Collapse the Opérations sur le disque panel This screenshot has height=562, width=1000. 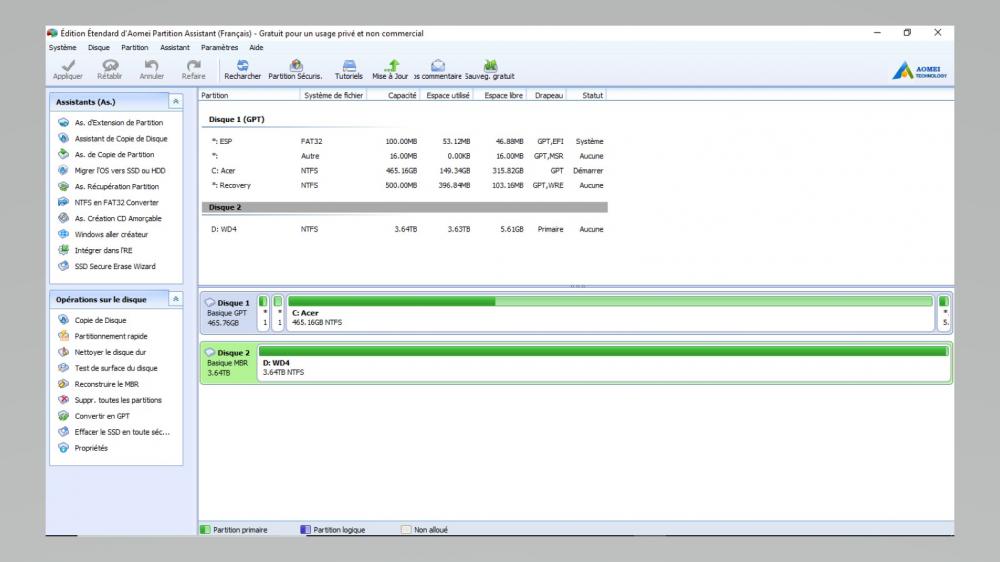pyautogui.click(x=176, y=299)
